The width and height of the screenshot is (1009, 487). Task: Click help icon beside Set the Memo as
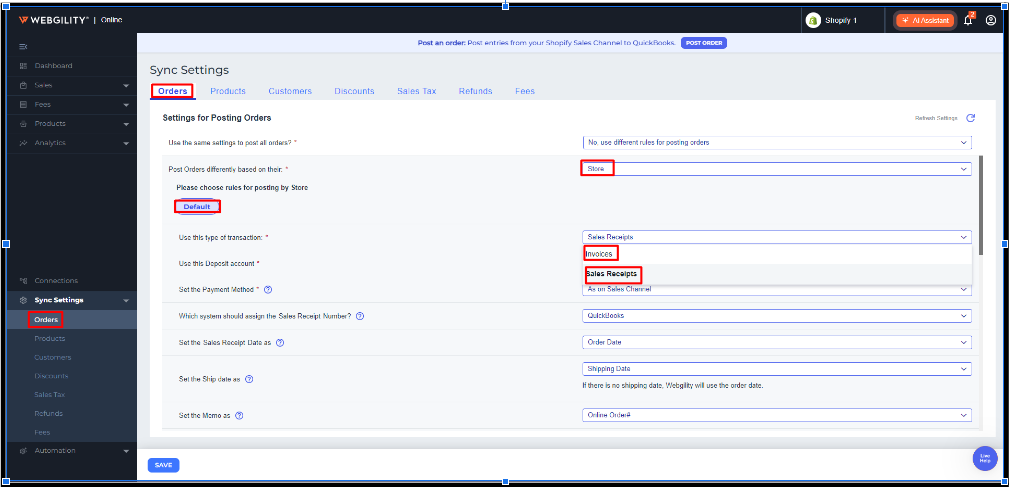pyautogui.click(x=239, y=416)
